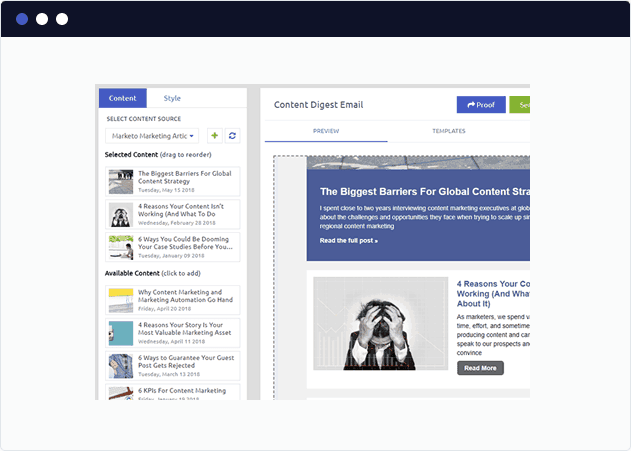Click the Friday, April 20 2018 date
The image size is (631, 451).
(165, 309)
